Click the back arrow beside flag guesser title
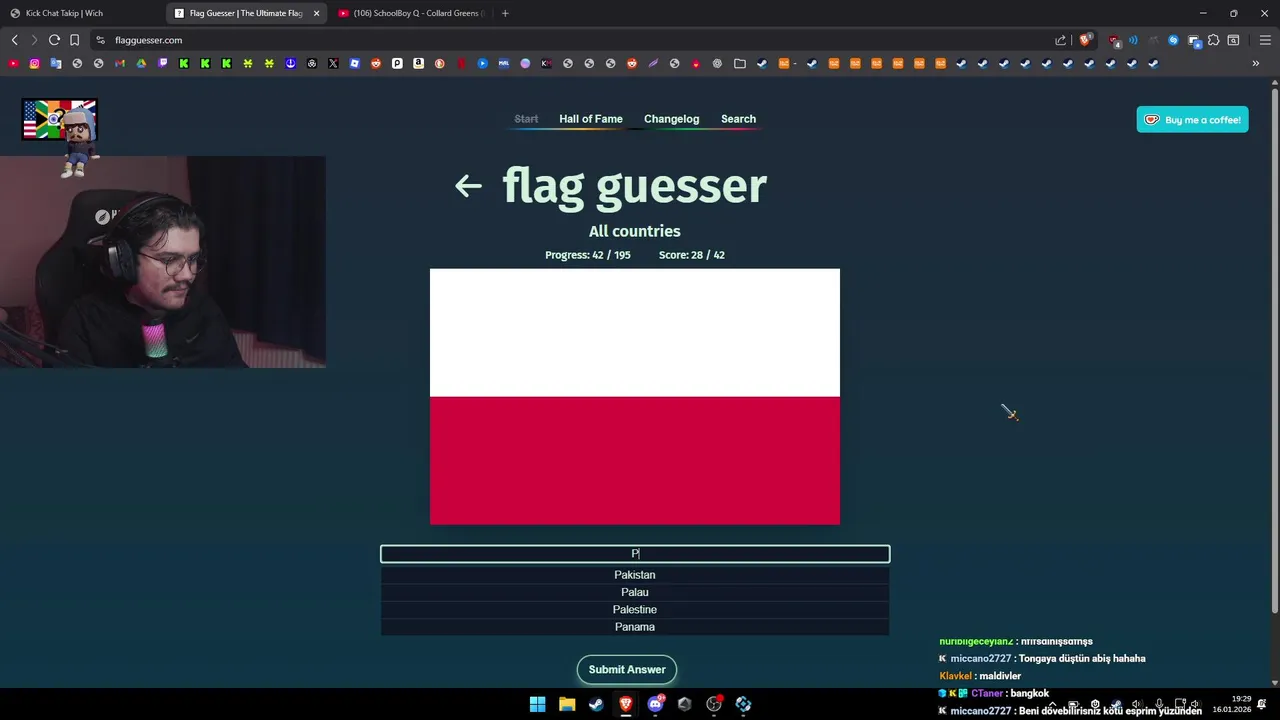 (468, 186)
